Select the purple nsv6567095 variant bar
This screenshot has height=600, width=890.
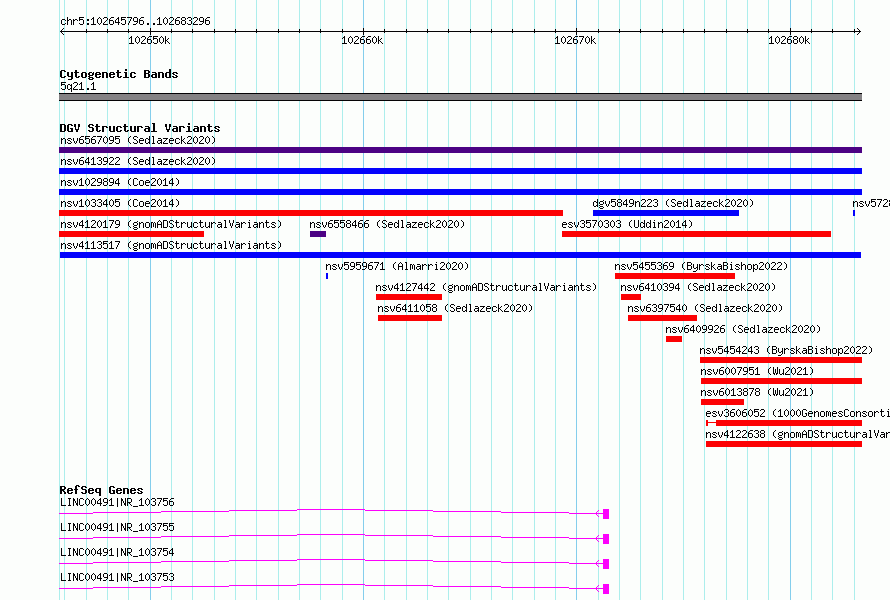pyautogui.click(x=460, y=150)
